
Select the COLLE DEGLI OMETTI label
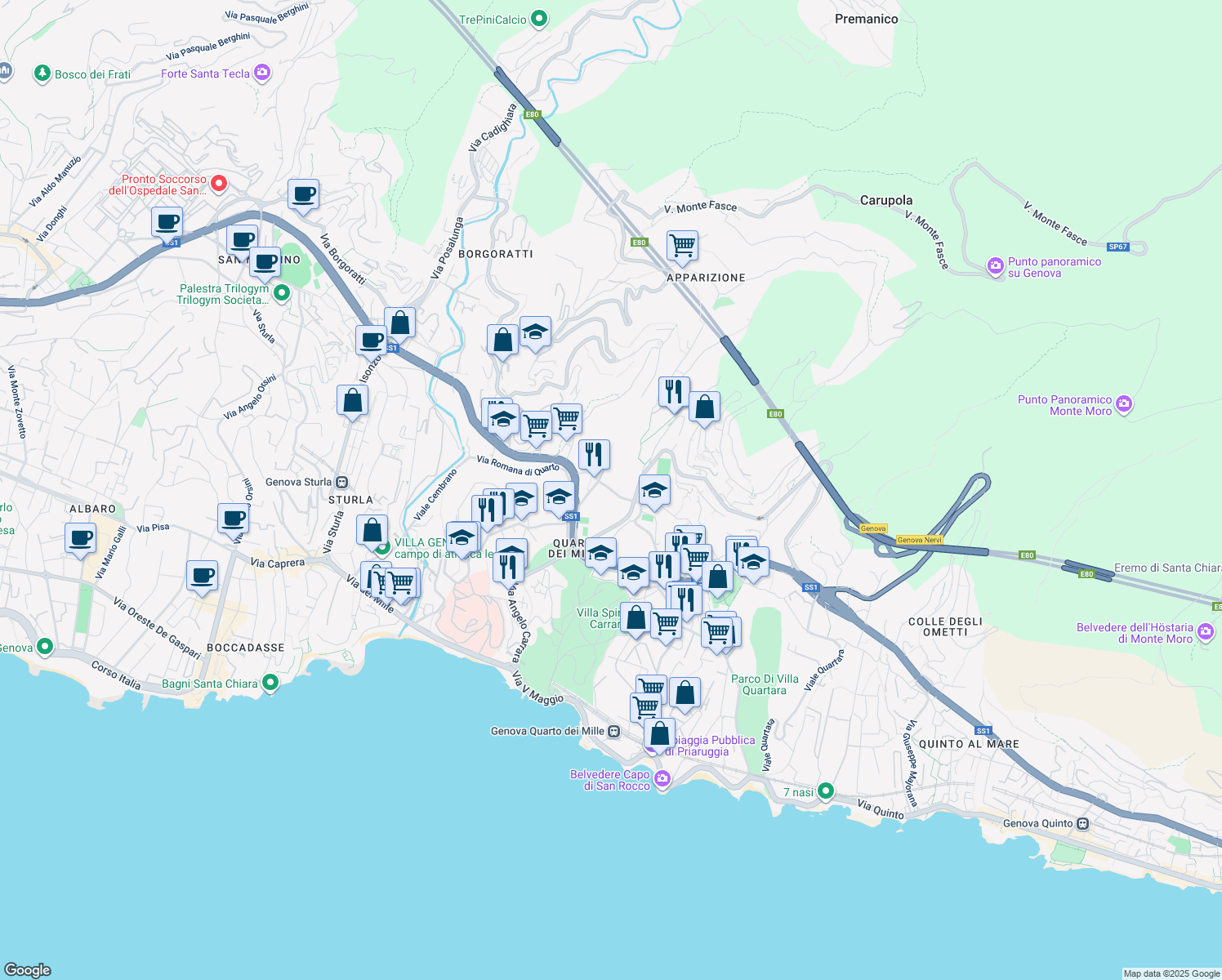coord(945,626)
